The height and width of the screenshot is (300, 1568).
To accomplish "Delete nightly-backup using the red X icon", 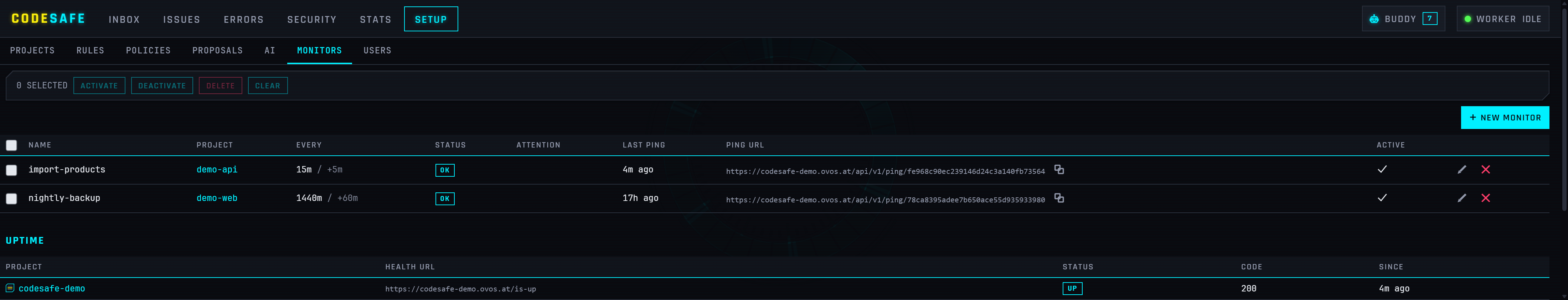I will [1486, 198].
